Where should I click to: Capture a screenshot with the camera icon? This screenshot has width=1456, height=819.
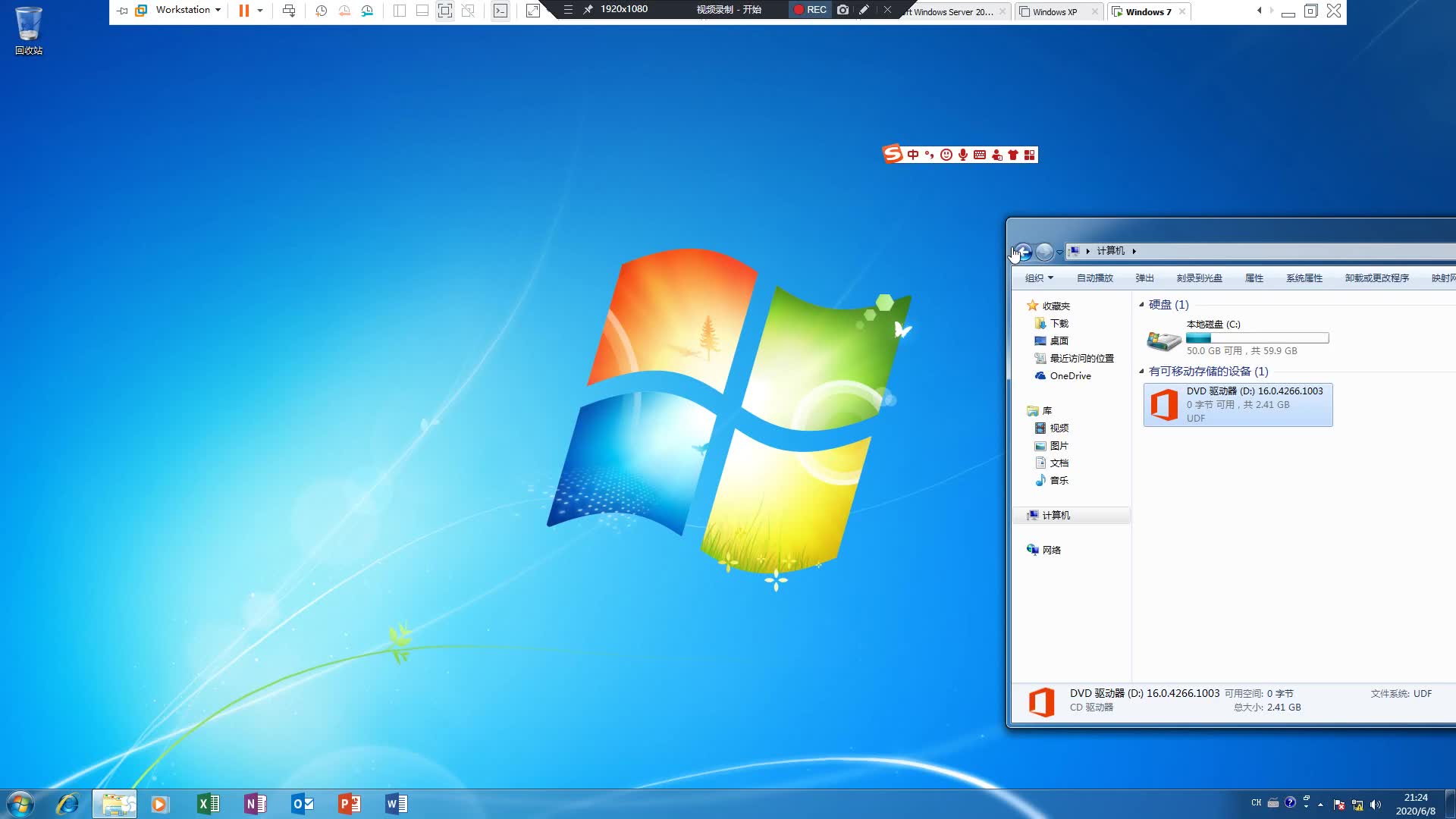[842, 10]
